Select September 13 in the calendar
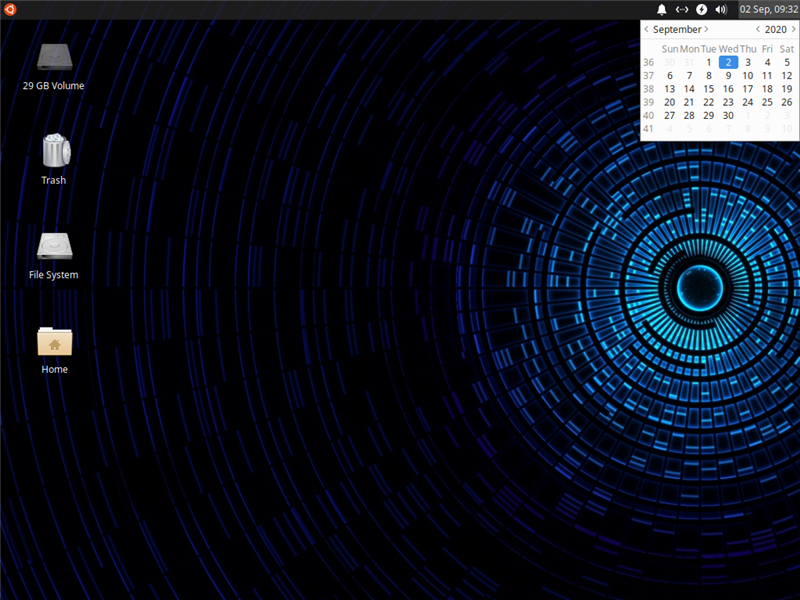 pos(669,89)
